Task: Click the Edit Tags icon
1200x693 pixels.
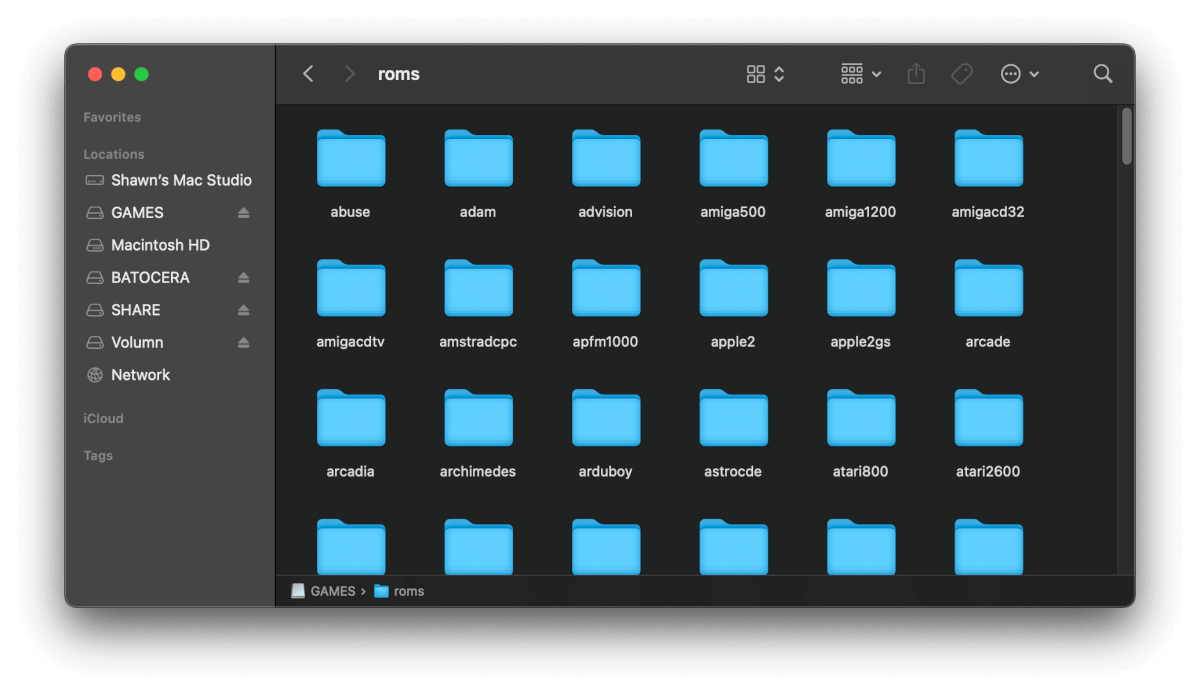Action: [x=962, y=74]
